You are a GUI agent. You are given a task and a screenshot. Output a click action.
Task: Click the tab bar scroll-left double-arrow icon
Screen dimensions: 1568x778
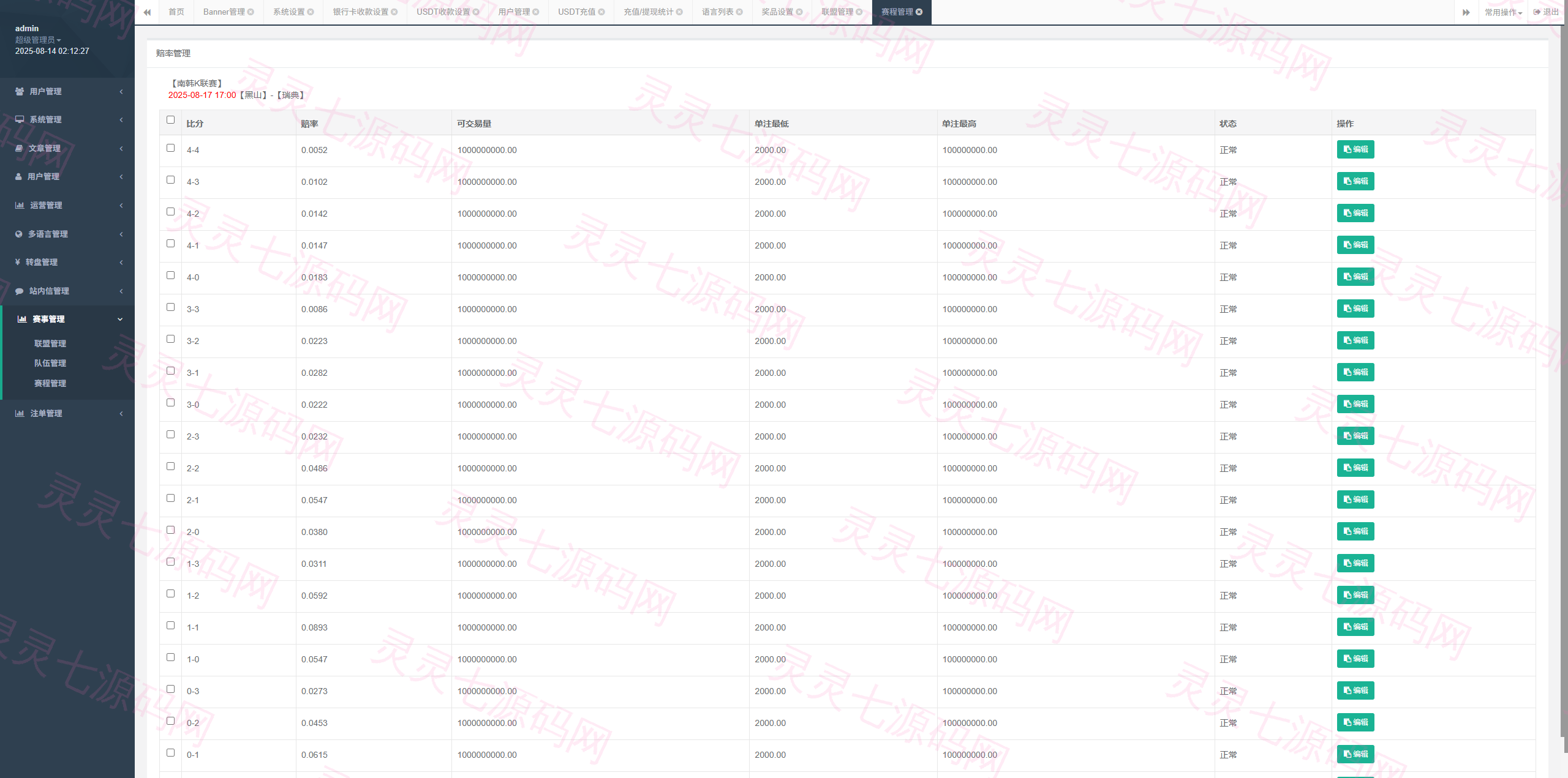(147, 12)
